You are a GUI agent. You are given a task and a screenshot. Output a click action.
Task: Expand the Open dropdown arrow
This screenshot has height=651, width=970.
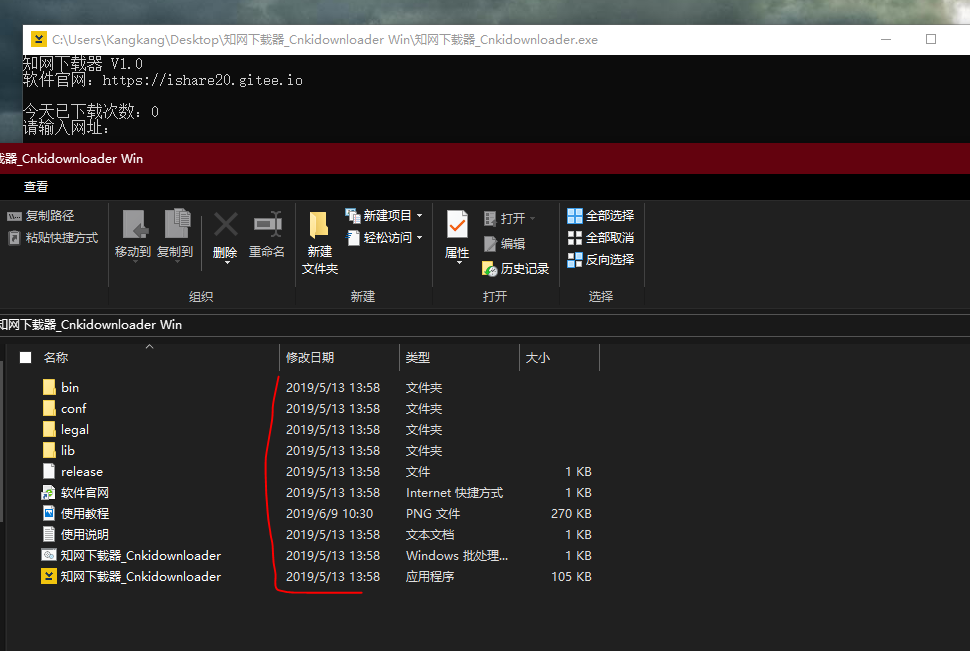(x=533, y=219)
